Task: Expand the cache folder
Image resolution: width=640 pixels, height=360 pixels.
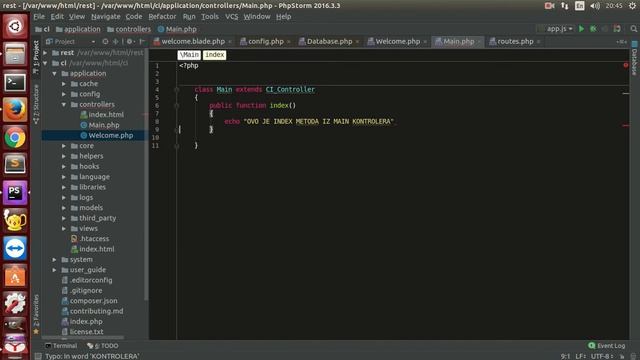Action: (64, 84)
